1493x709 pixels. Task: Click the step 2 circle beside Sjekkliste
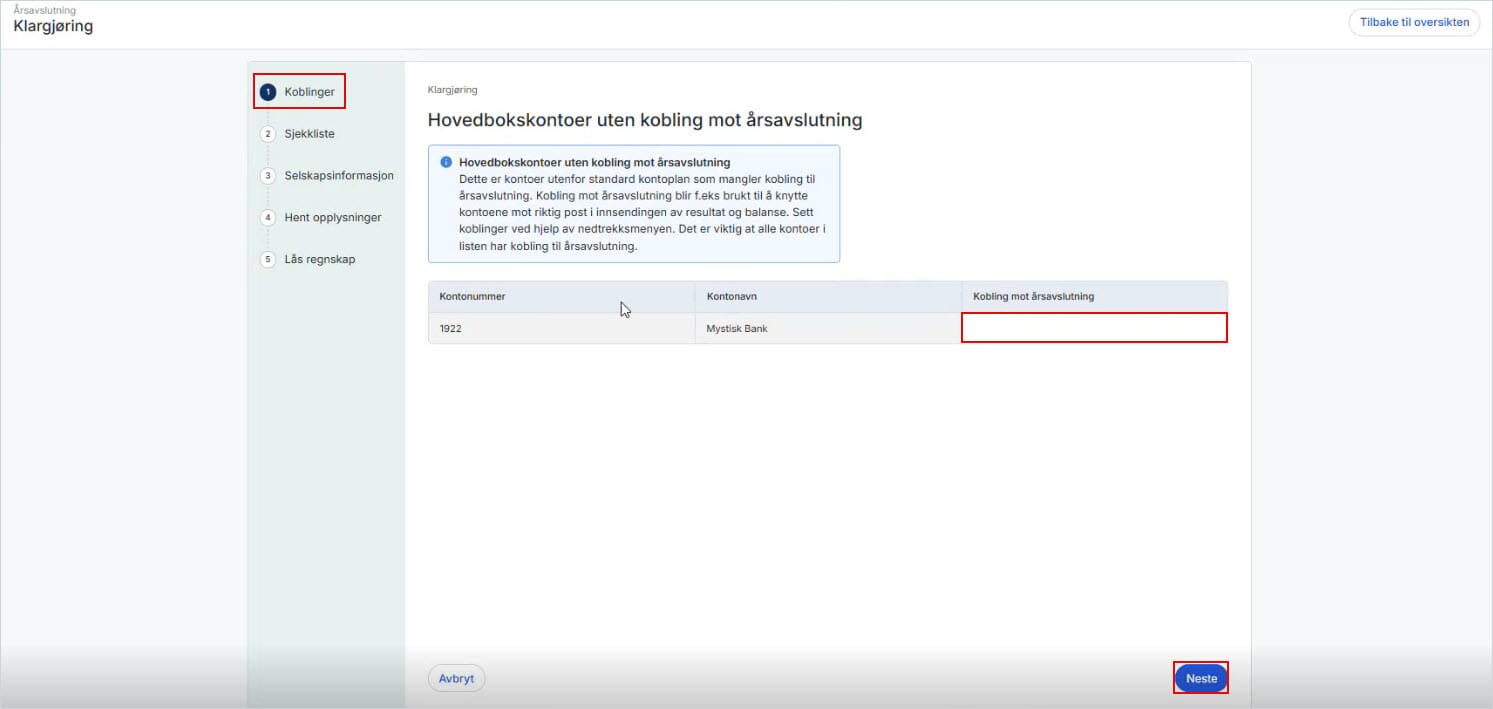click(267, 133)
